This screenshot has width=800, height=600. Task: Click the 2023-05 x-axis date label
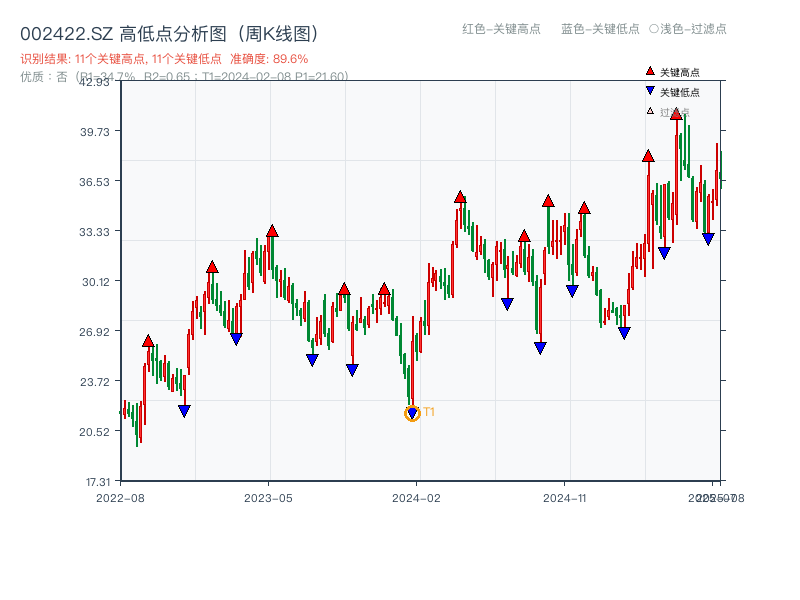click(268, 498)
